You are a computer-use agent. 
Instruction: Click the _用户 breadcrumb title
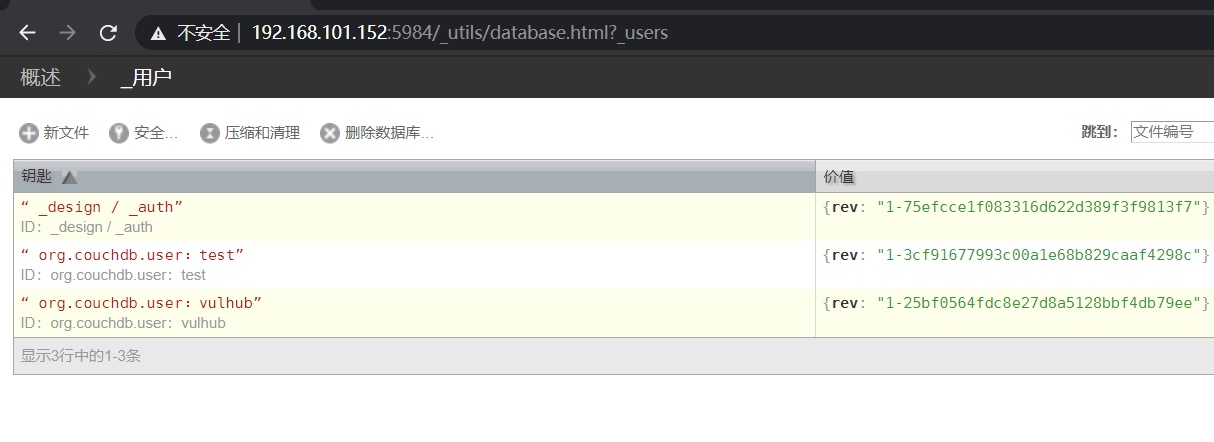pos(145,77)
